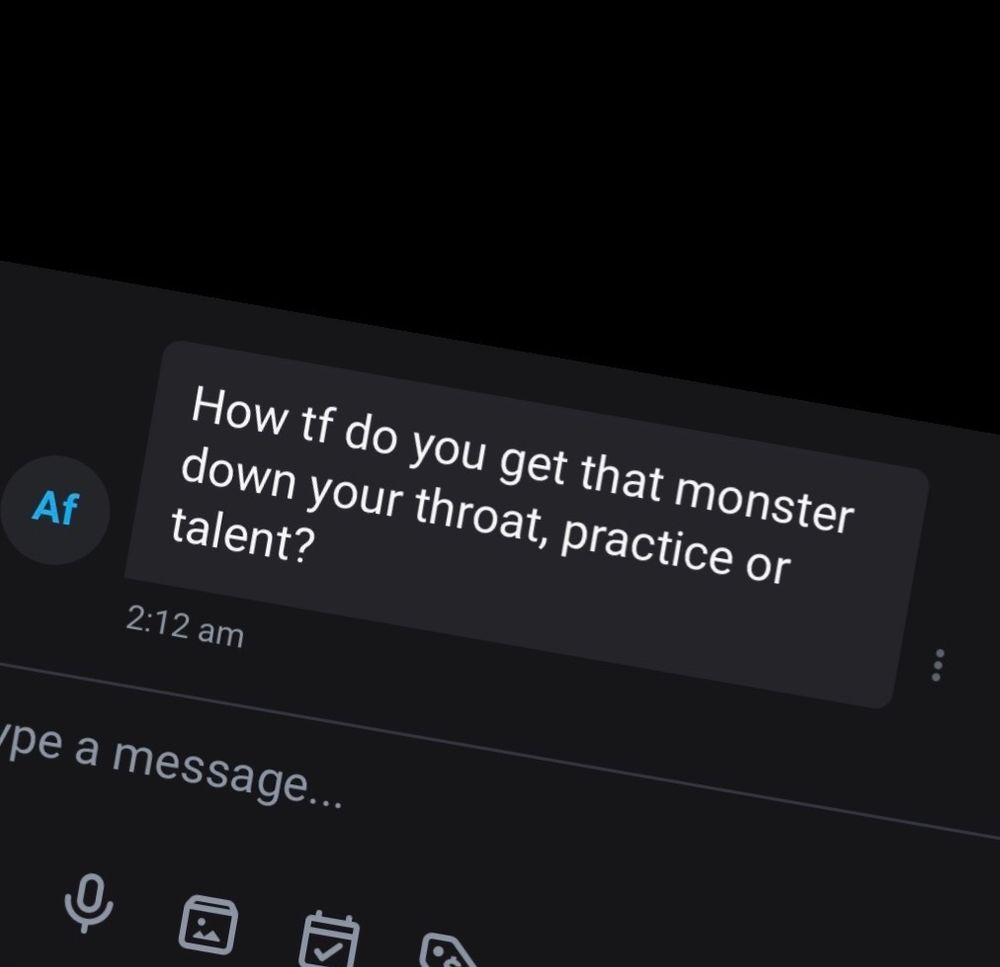
Task: Open the Af user avatar profile
Action: [x=55, y=510]
